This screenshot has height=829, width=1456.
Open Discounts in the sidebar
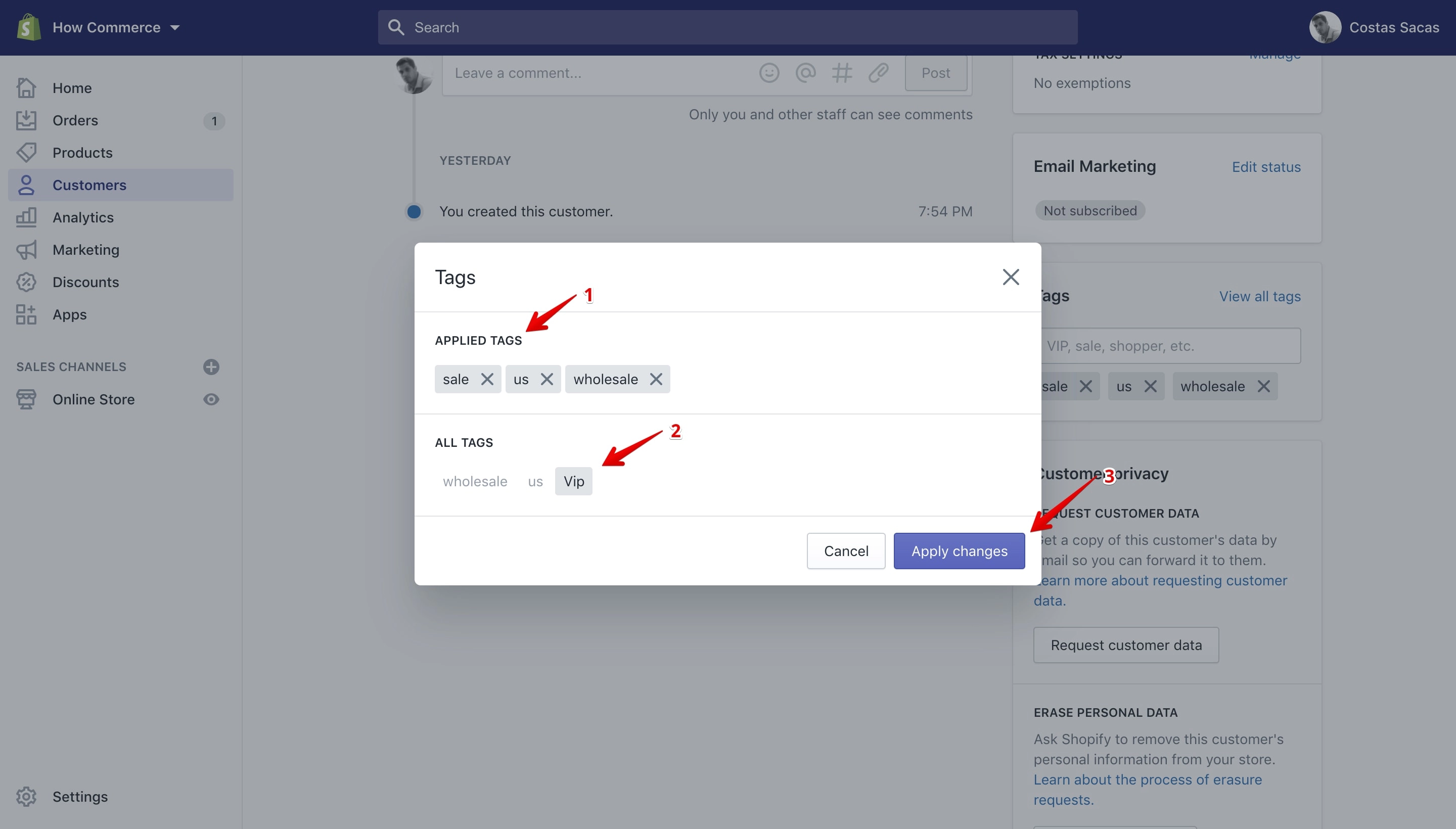coord(120,283)
